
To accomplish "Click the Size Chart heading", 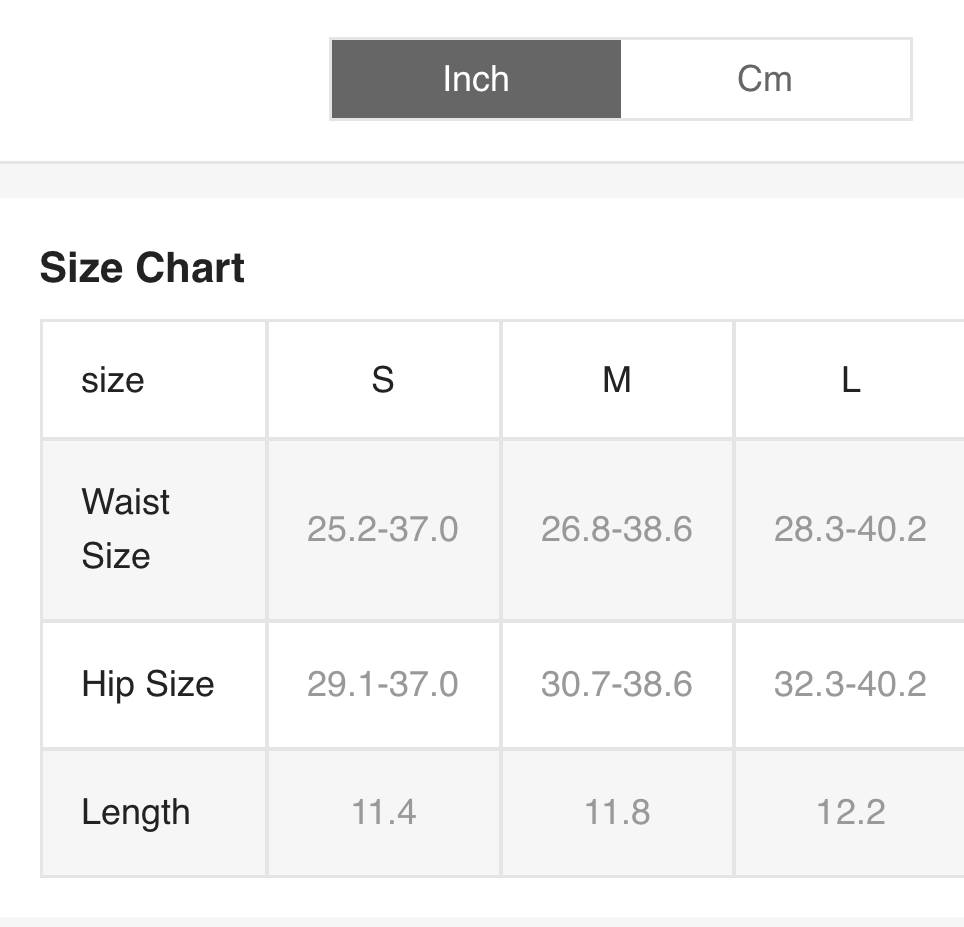I will 143,267.
